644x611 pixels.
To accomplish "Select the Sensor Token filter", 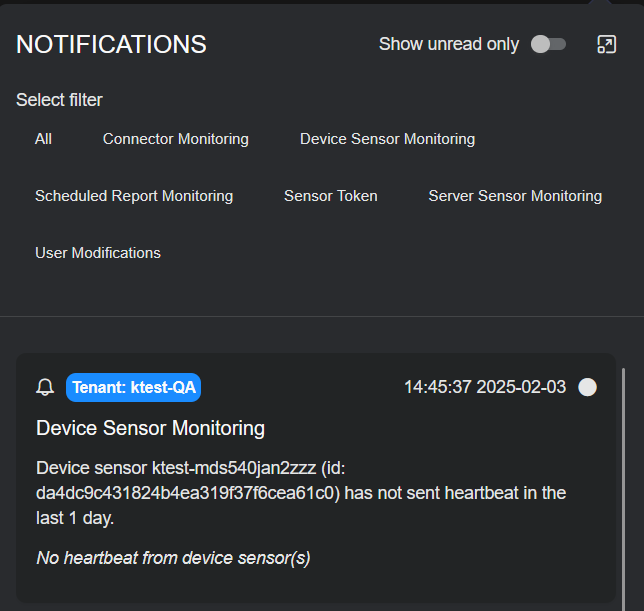I will (x=331, y=196).
